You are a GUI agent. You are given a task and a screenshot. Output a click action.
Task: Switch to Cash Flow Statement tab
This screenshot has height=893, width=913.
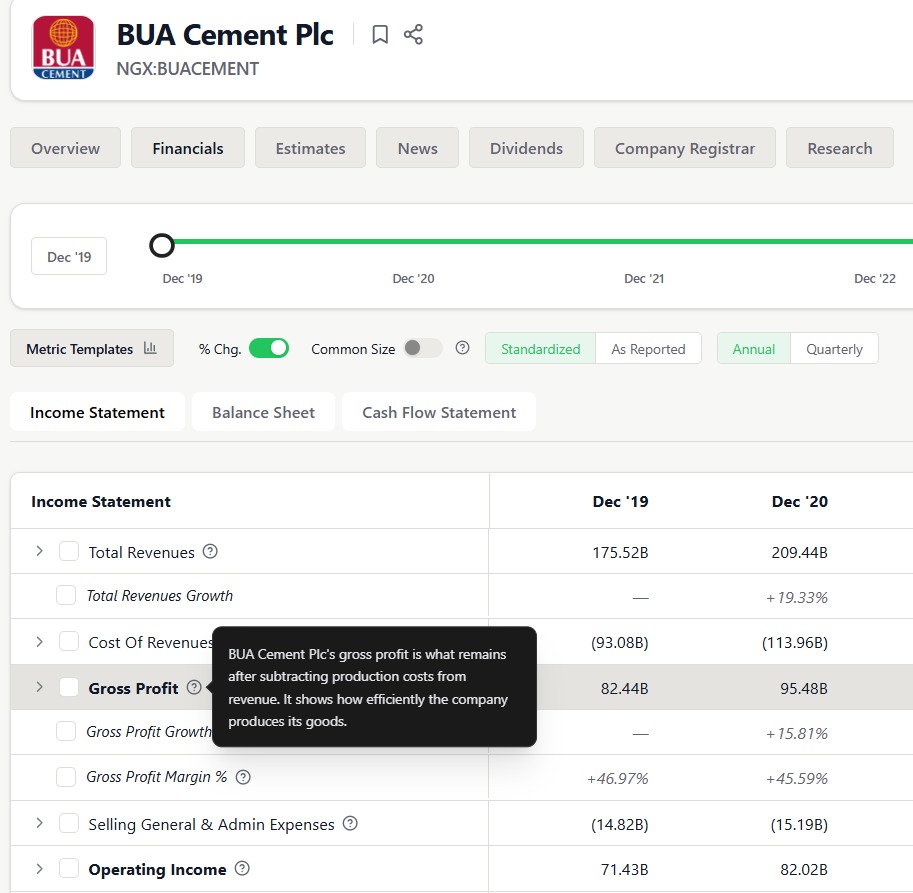pos(439,412)
